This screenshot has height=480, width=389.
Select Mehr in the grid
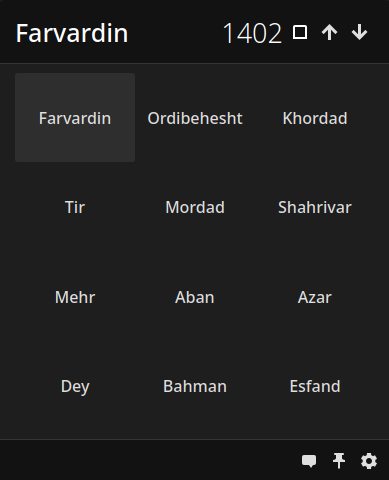pyautogui.click(x=75, y=297)
